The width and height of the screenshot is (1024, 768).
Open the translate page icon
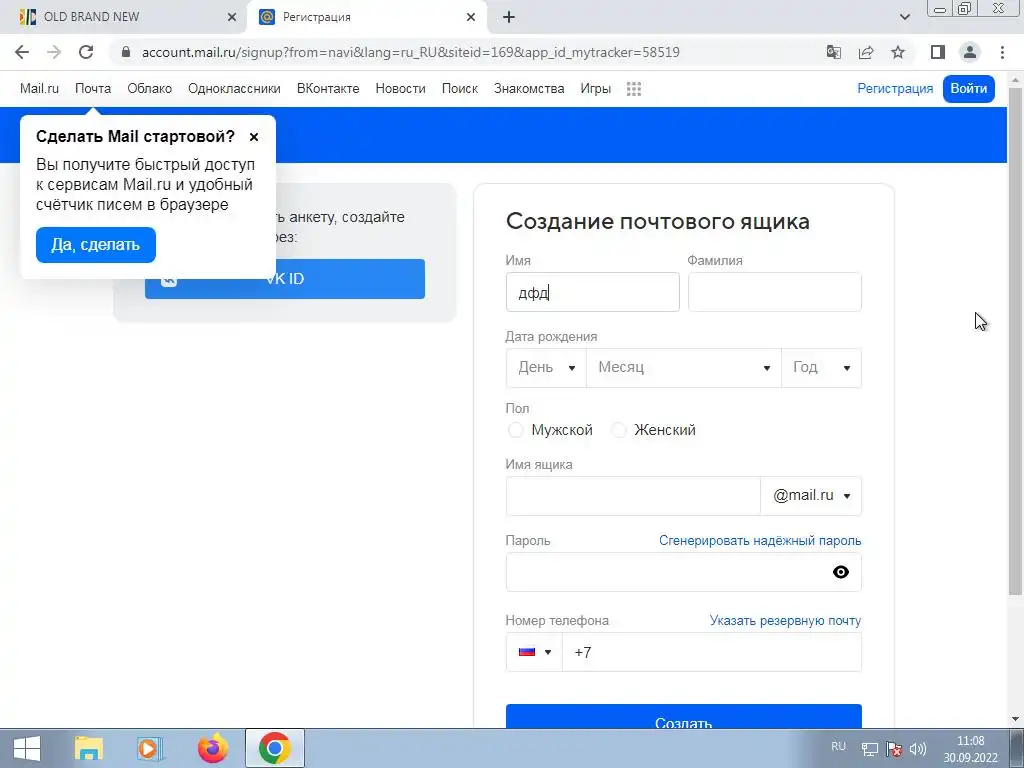coord(833,52)
